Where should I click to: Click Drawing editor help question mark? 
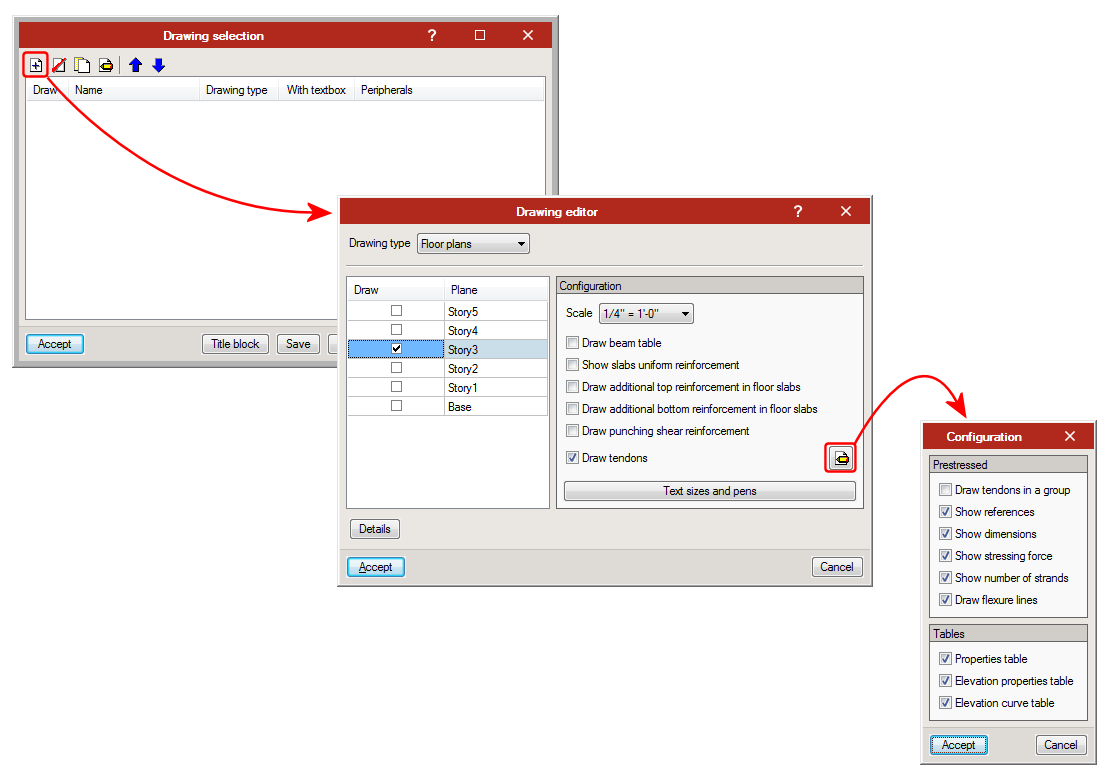pos(797,211)
